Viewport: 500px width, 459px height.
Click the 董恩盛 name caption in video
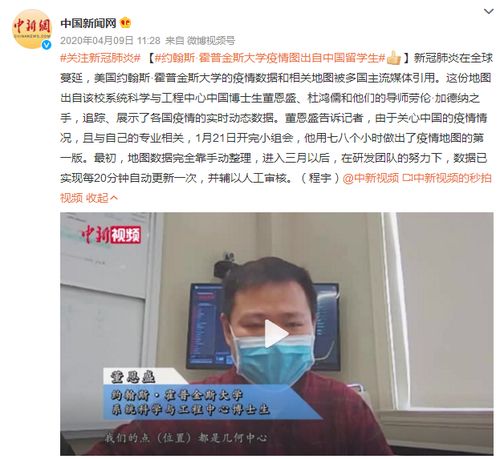133,377
